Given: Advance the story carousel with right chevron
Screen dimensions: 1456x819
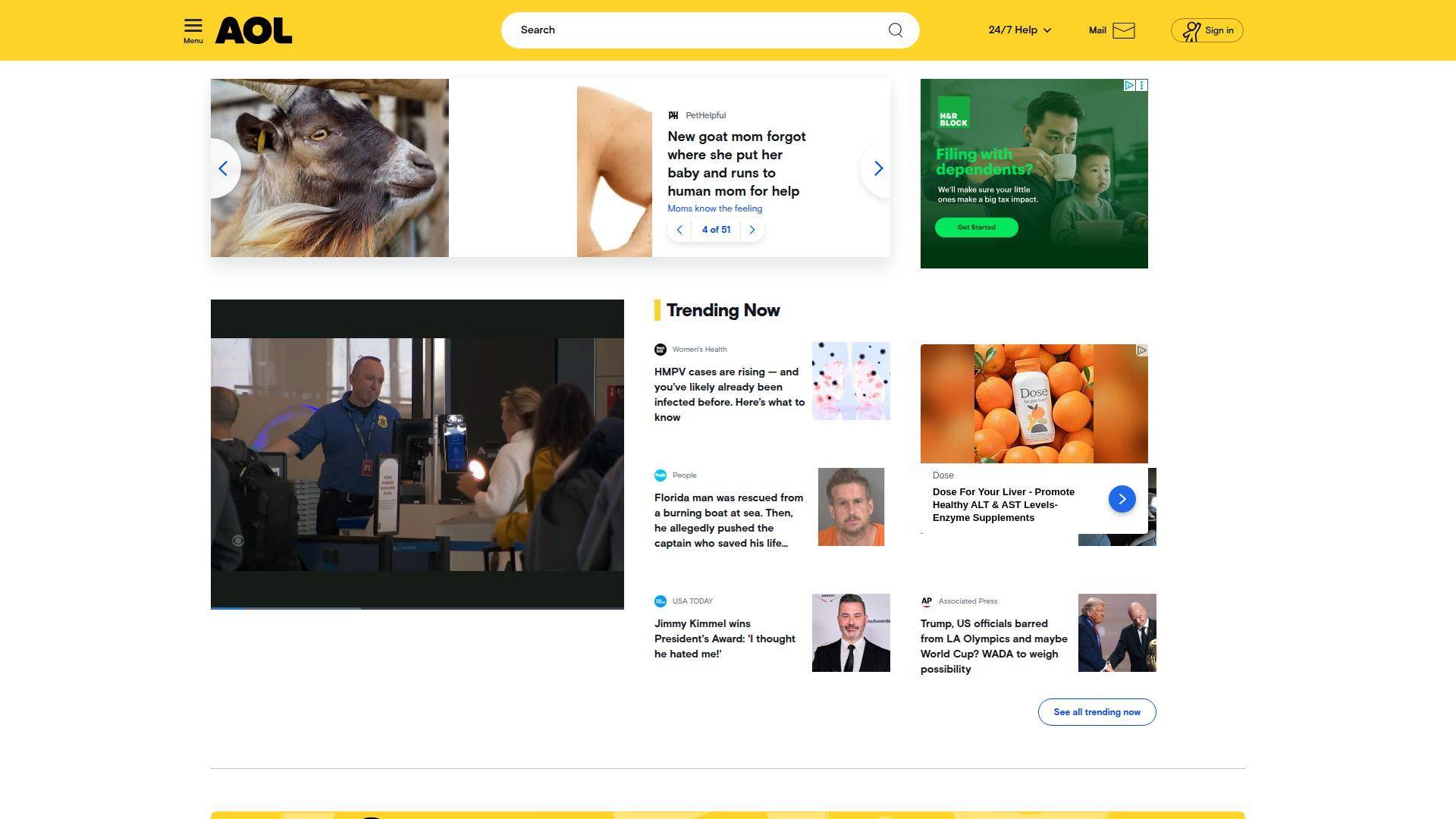Looking at the screenshot, I should pos(878,168).
